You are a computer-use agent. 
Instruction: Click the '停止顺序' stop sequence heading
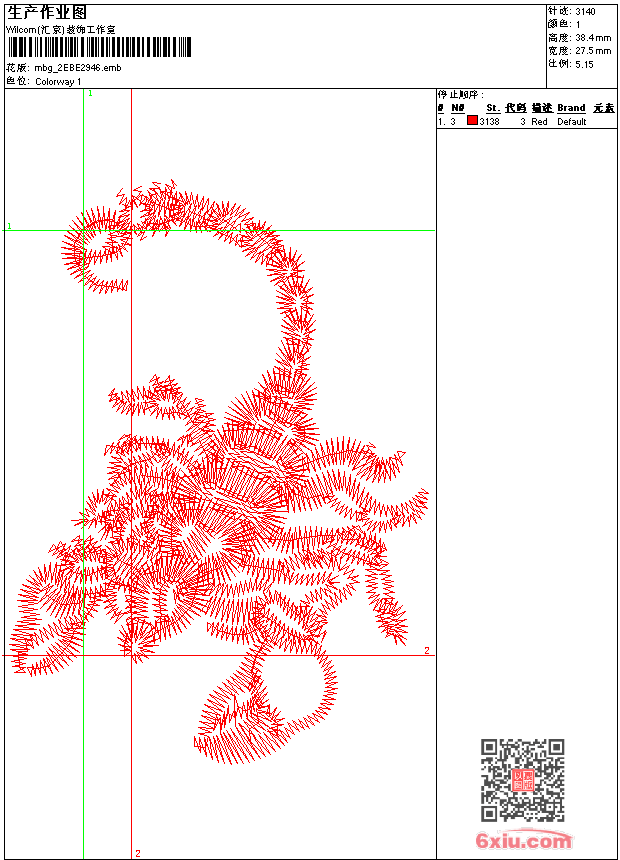[x=461, y=94]
